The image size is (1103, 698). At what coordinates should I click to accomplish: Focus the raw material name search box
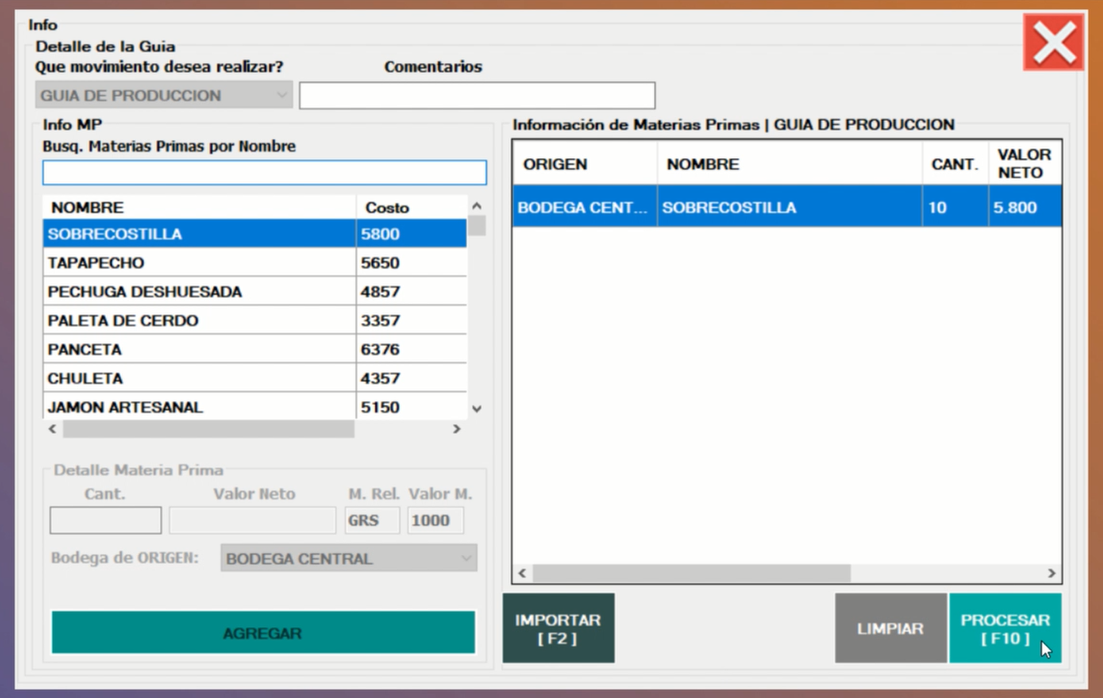coord(264,173)
